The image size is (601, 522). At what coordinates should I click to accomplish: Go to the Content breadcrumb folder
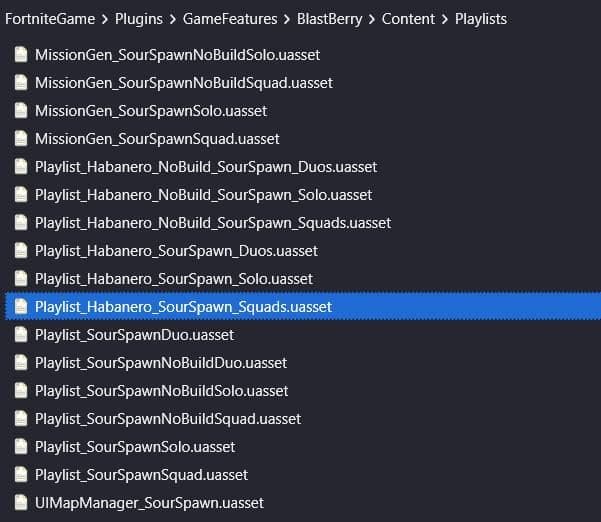(x=408, y=19)
